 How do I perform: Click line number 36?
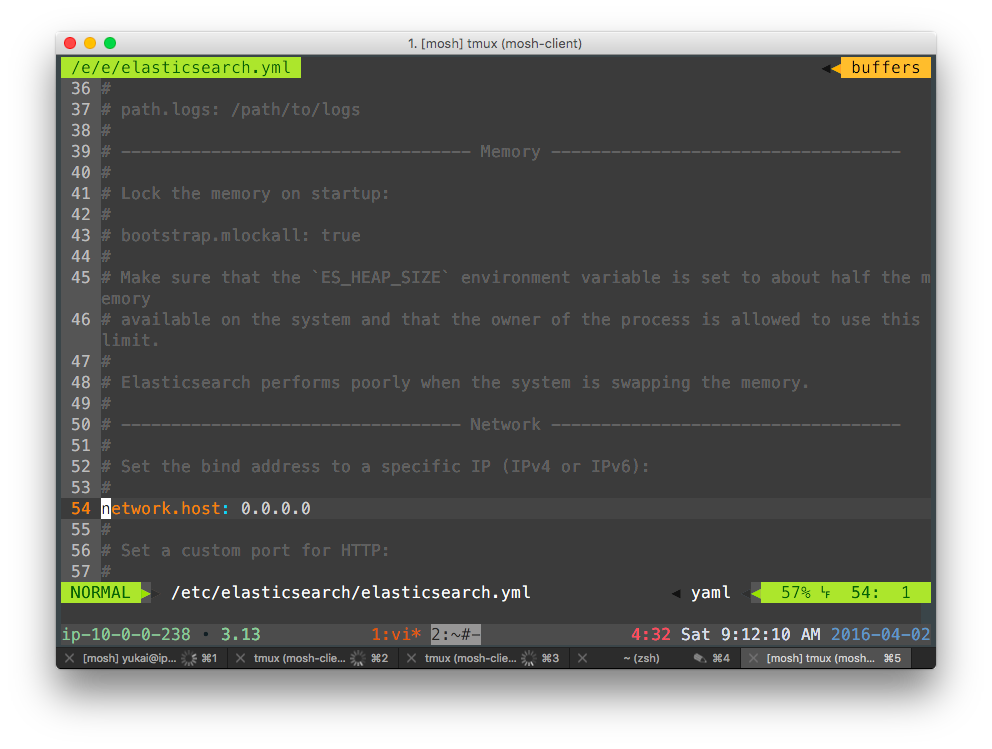(x=80, y=89)
